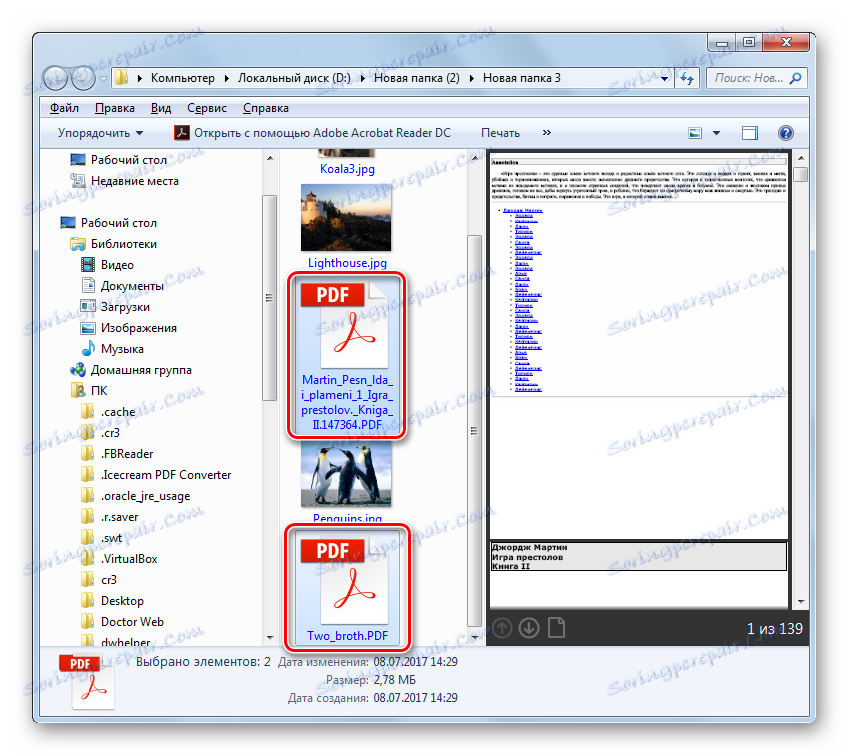Click the PDF icon in the details pane
Image resolution: width=849 pixels, height=756 pixels.
click(88, 681)
